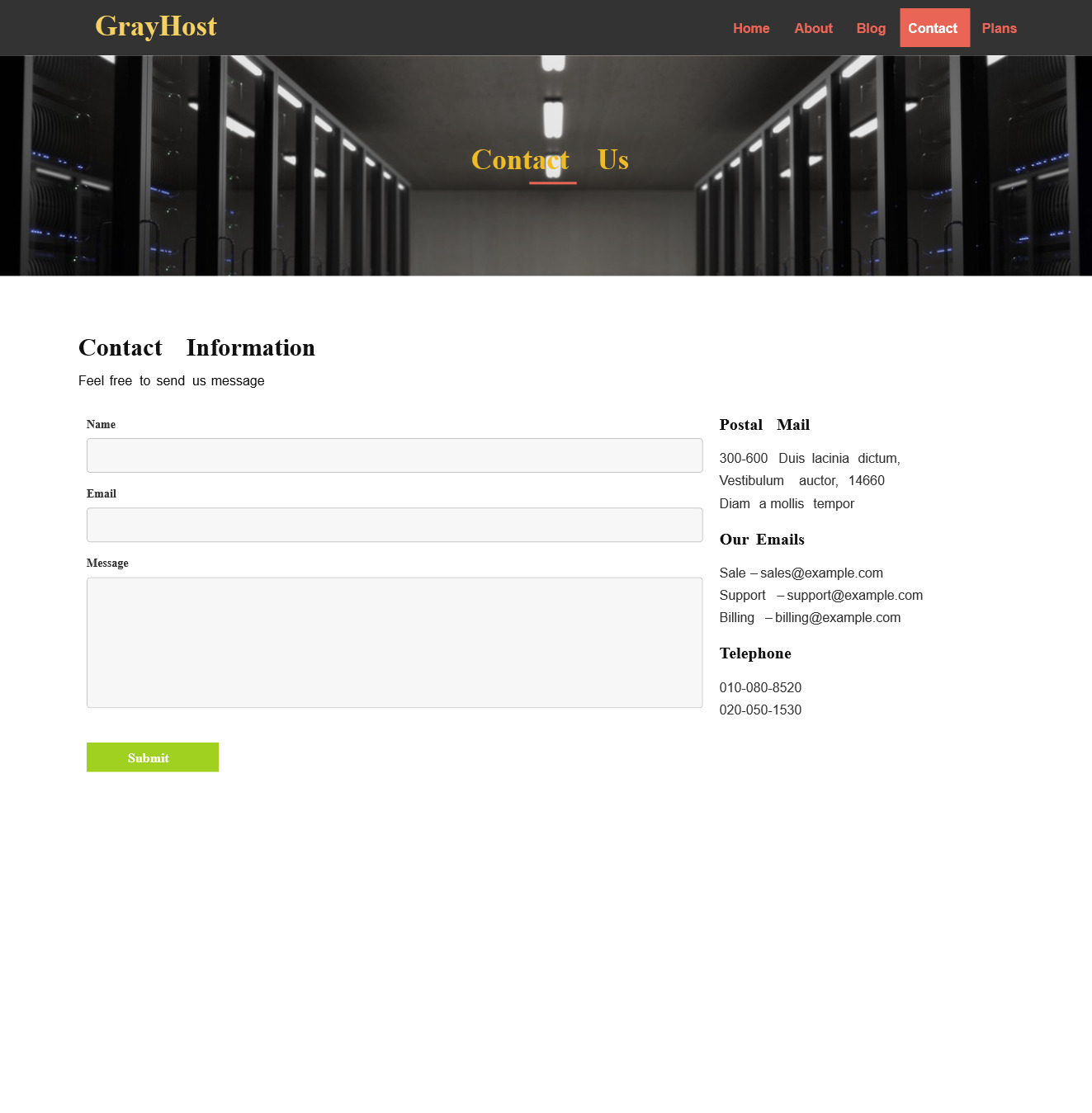Navigate to the Blog section
This screenshot has height=1113, width=1092.
871,28
